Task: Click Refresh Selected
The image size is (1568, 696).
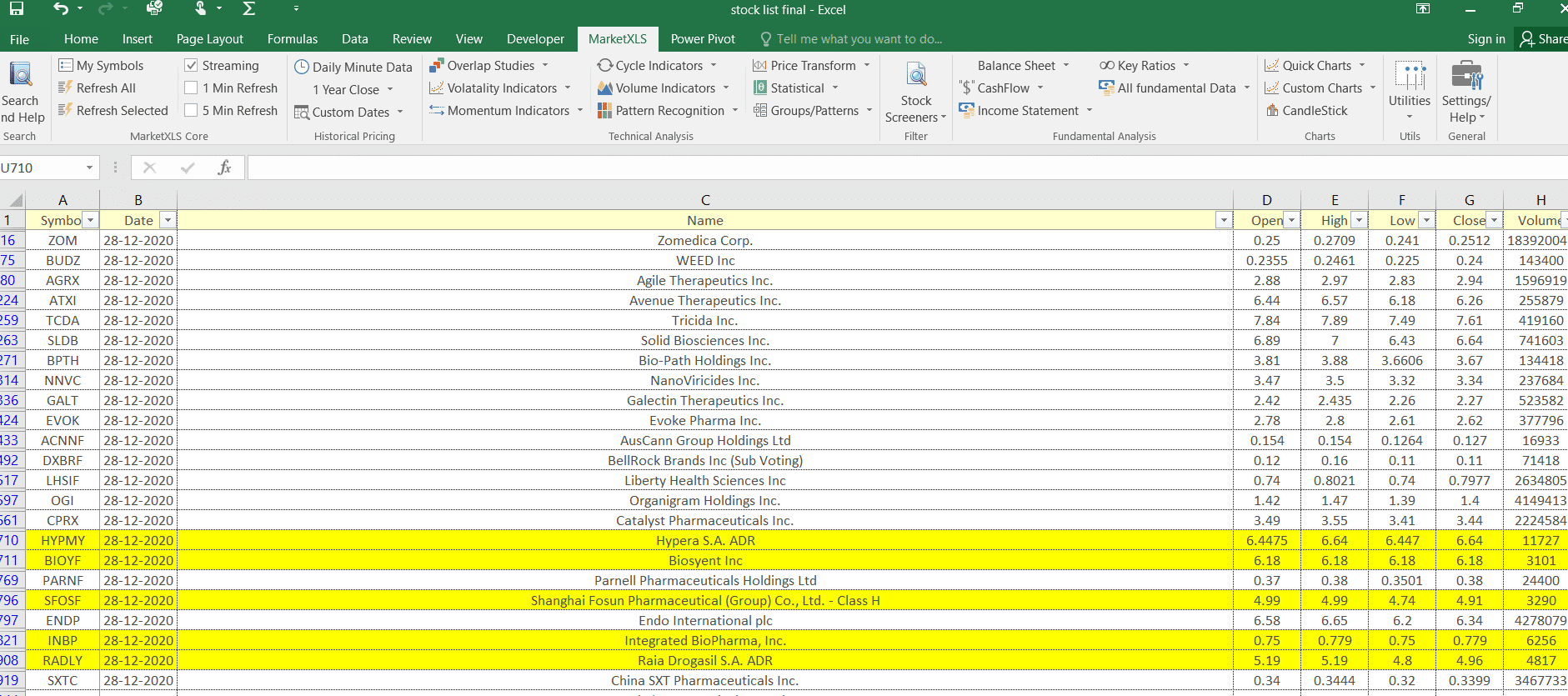Action: [113, 110]
